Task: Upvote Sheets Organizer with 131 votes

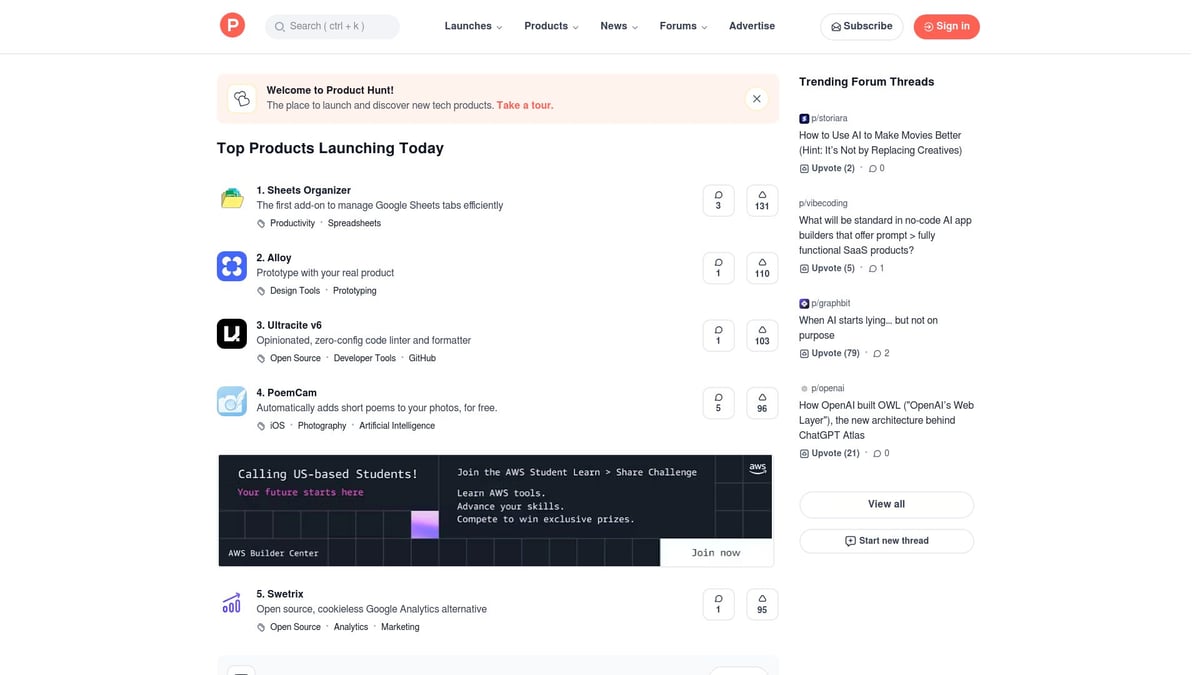Action: click(762, 200)
